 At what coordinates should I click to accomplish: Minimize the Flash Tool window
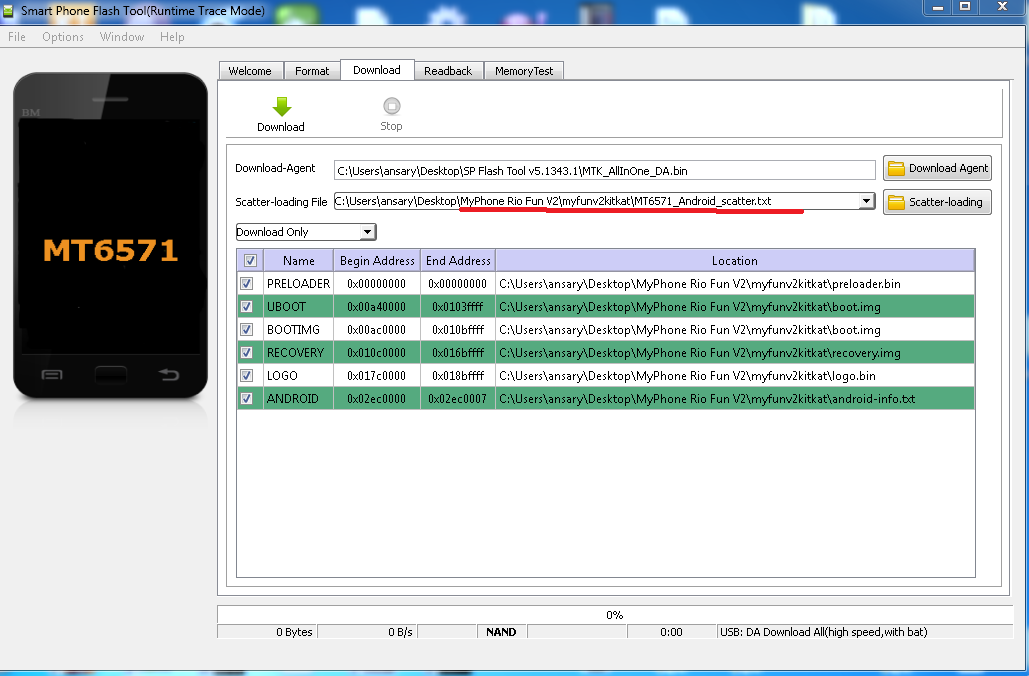click(x=938, y=7)
